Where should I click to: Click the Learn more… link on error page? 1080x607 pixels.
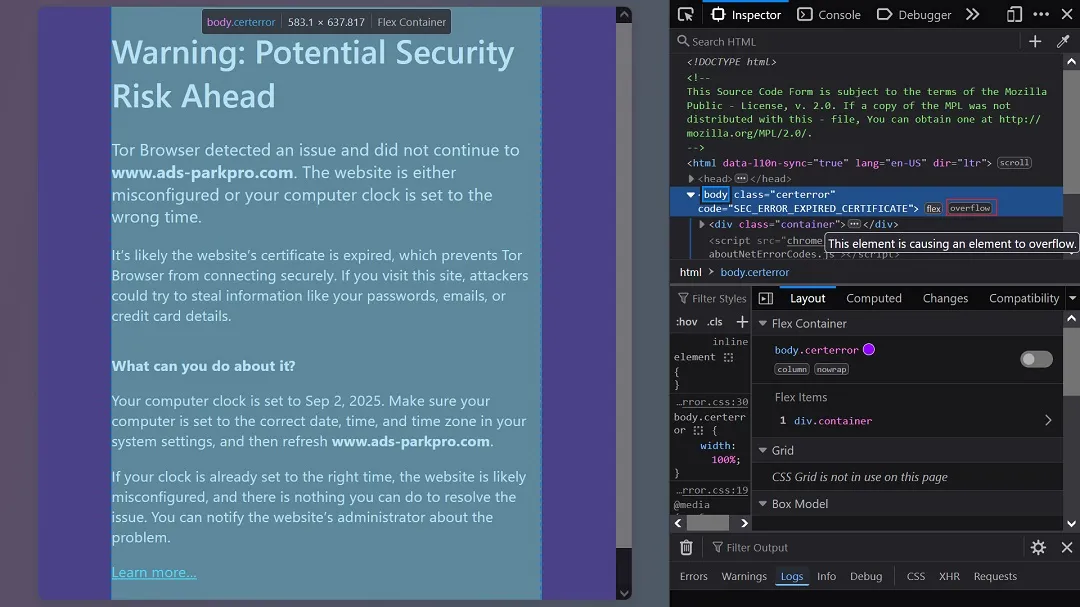pos(154,572)
